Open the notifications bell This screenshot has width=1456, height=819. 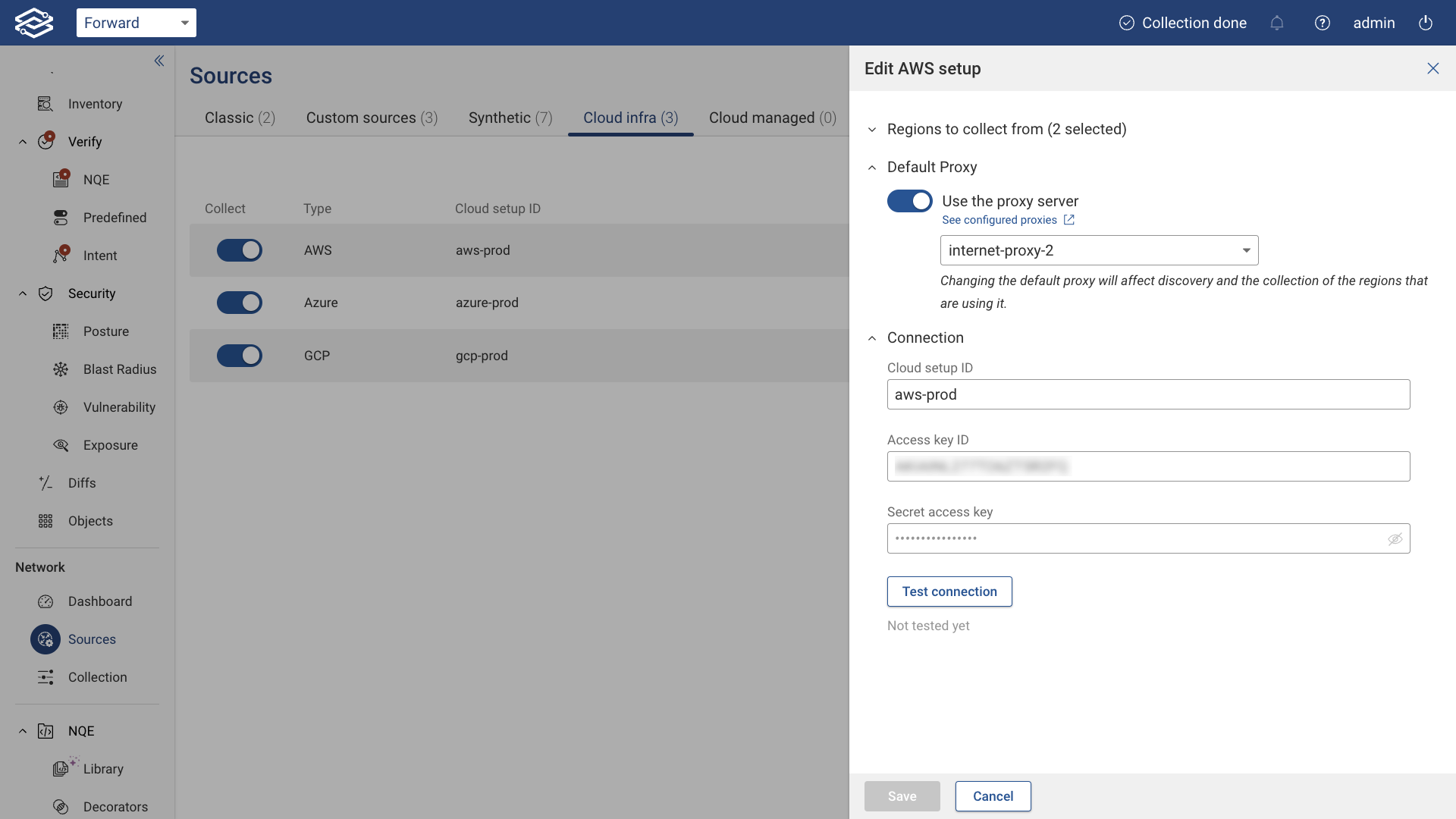pyautogui.click(x=1277, y=23)
